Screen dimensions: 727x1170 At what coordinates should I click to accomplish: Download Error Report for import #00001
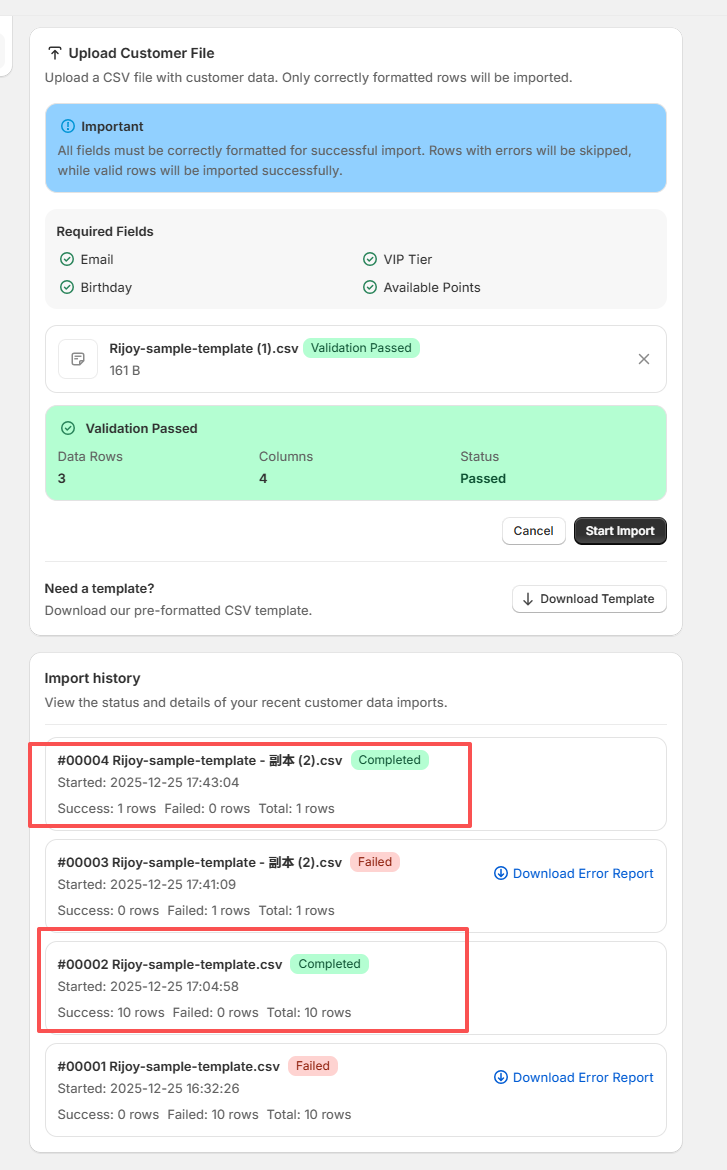(574, 1077)
